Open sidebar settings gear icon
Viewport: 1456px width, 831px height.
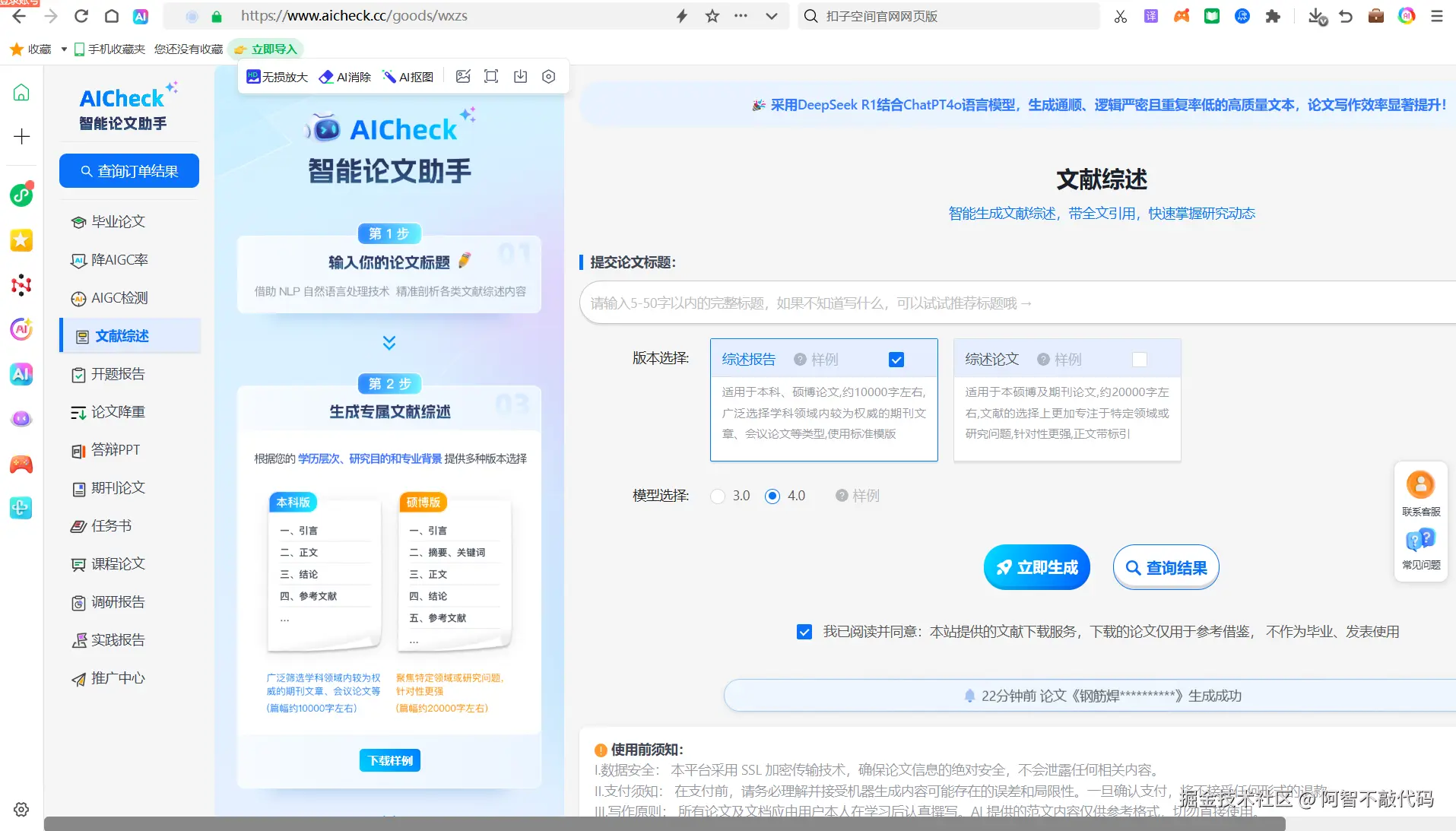(x=21, y=809)
